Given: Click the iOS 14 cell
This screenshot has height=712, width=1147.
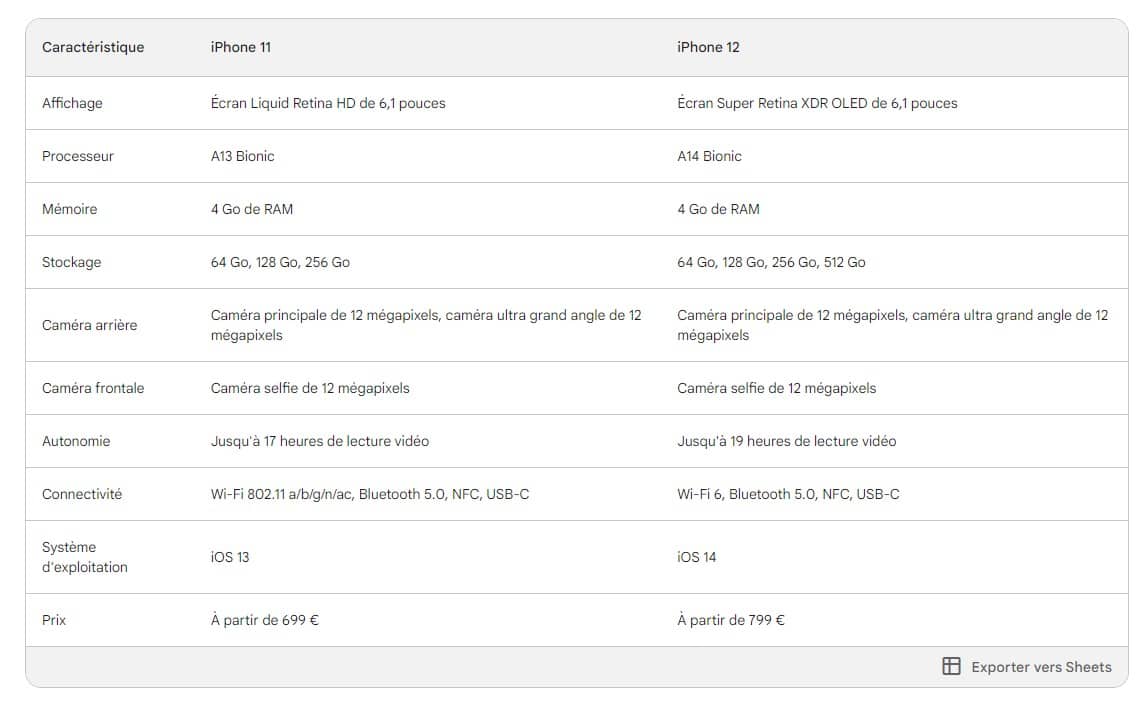Looking at the screenshot, I should [697, 557].
